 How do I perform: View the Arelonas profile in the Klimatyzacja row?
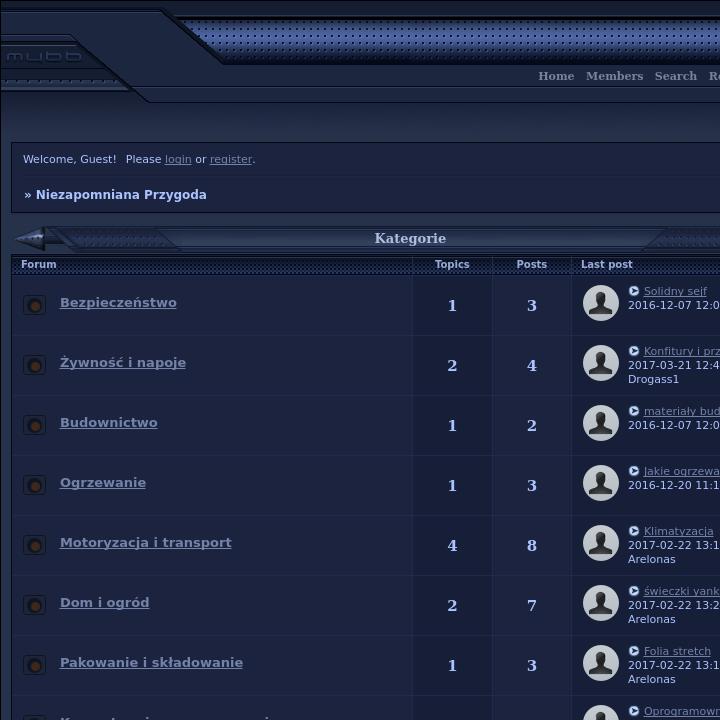coord(652,559)
